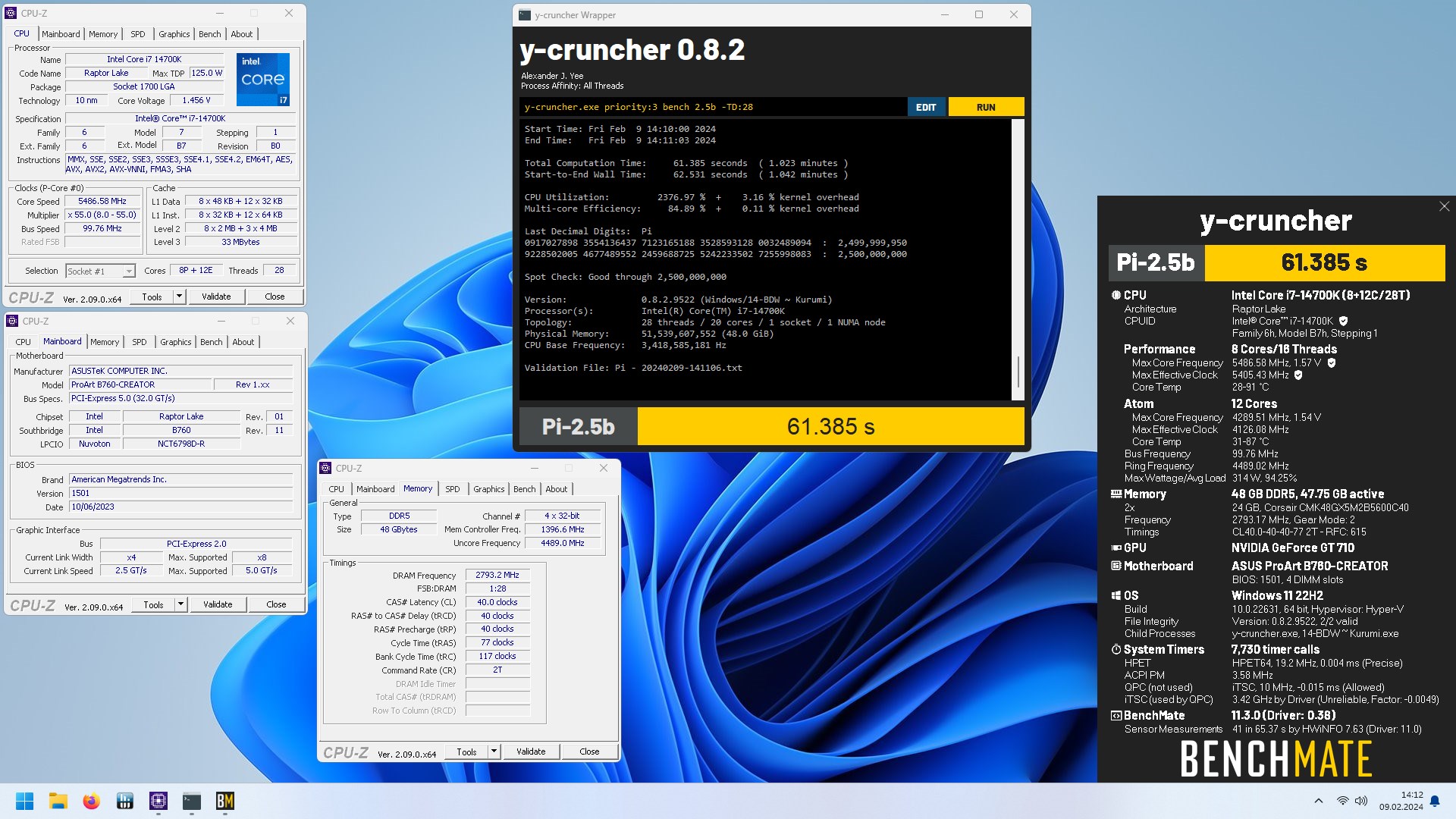Open Bench tab in top CPU-Z window
The image size is (1456, 819).
(210, 34)
